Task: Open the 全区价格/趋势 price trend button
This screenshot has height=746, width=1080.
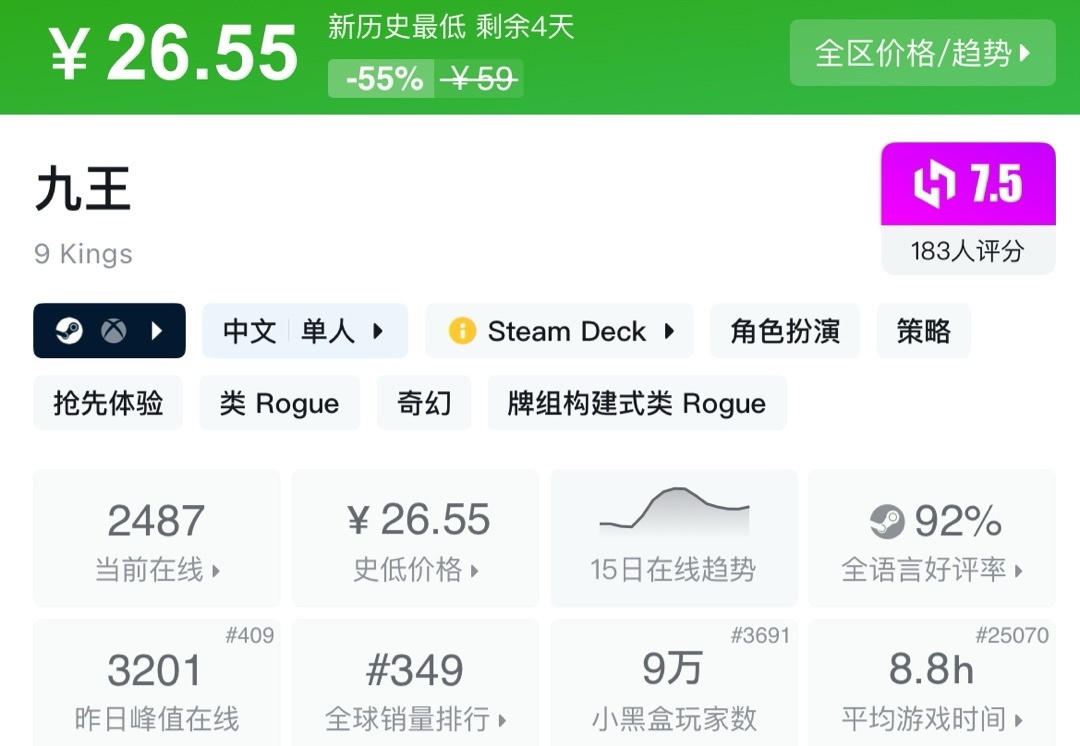Action: pos(922,53)
